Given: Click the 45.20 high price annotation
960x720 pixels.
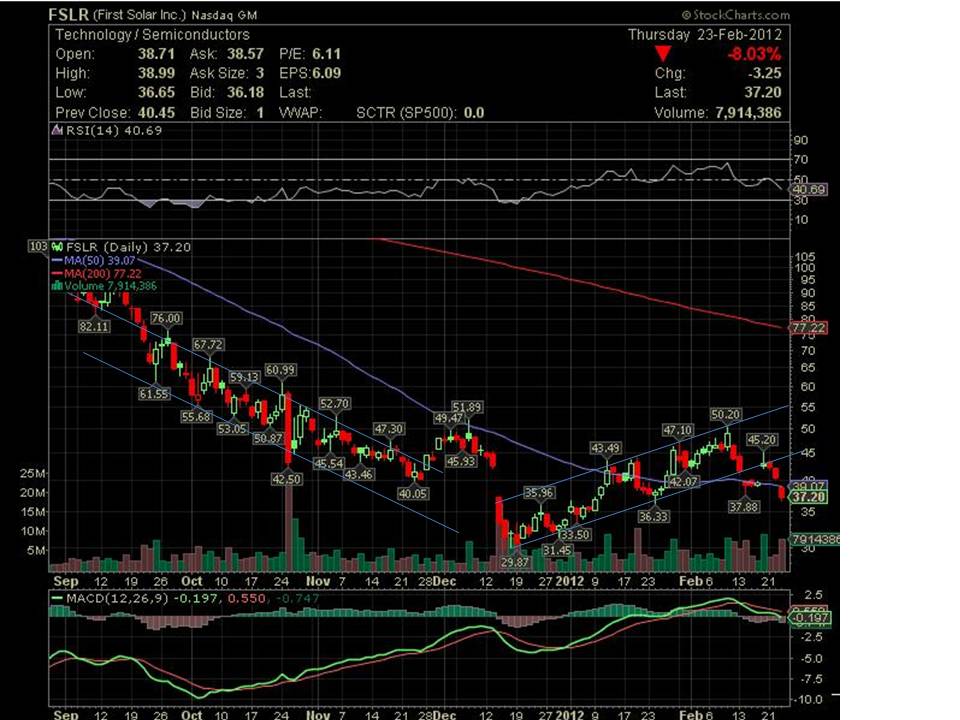Looking at the screenshot, I should [x=762, y=440].
